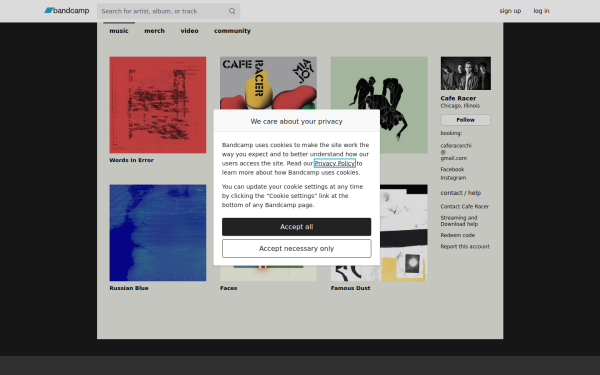Screen dimensions: 600x375
Task: Open the Instagram link
Action: coord(453,178)
